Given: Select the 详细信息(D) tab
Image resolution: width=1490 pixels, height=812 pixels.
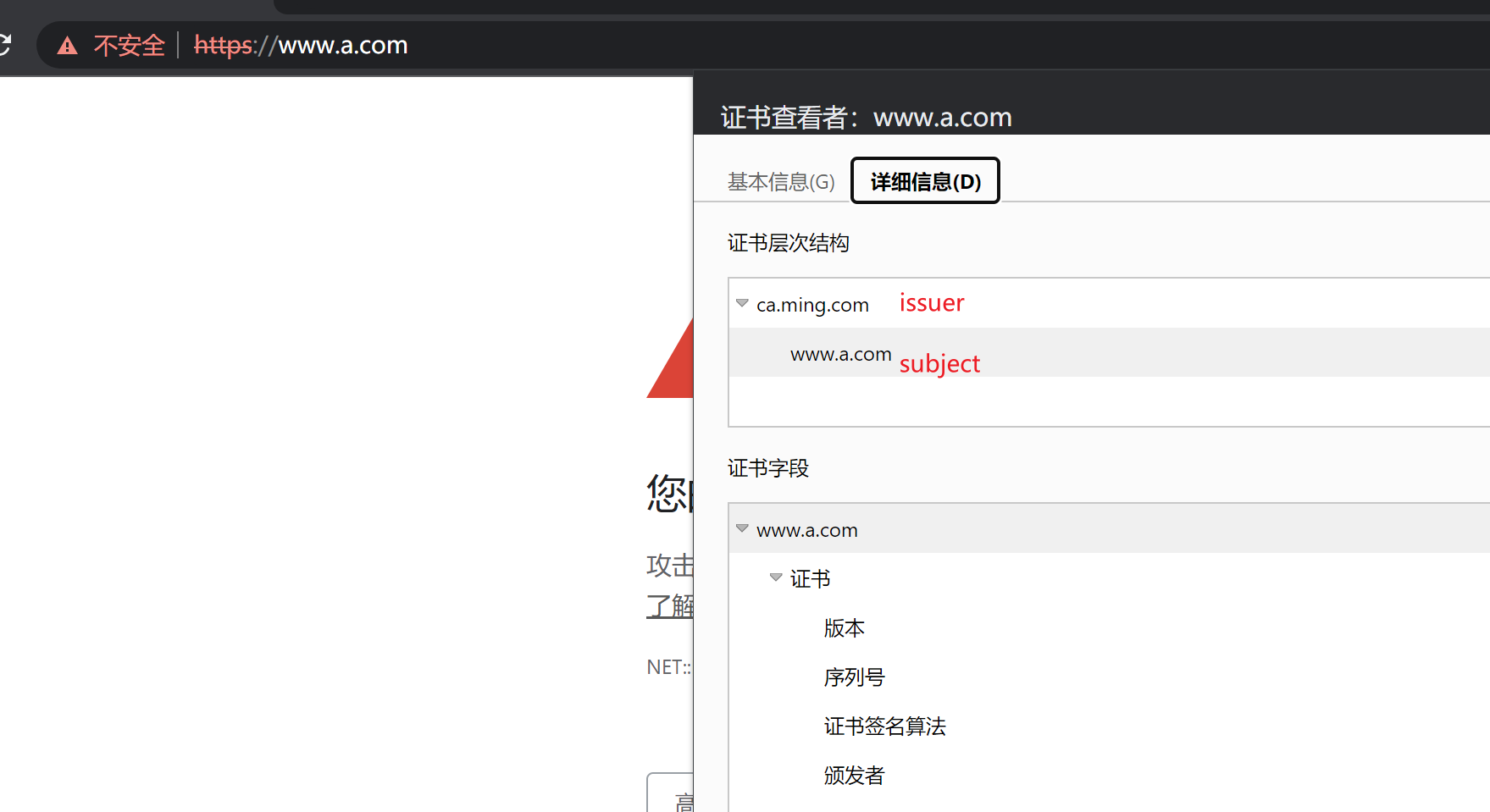Looking at the screenshot, I should [x=925, y=181].
